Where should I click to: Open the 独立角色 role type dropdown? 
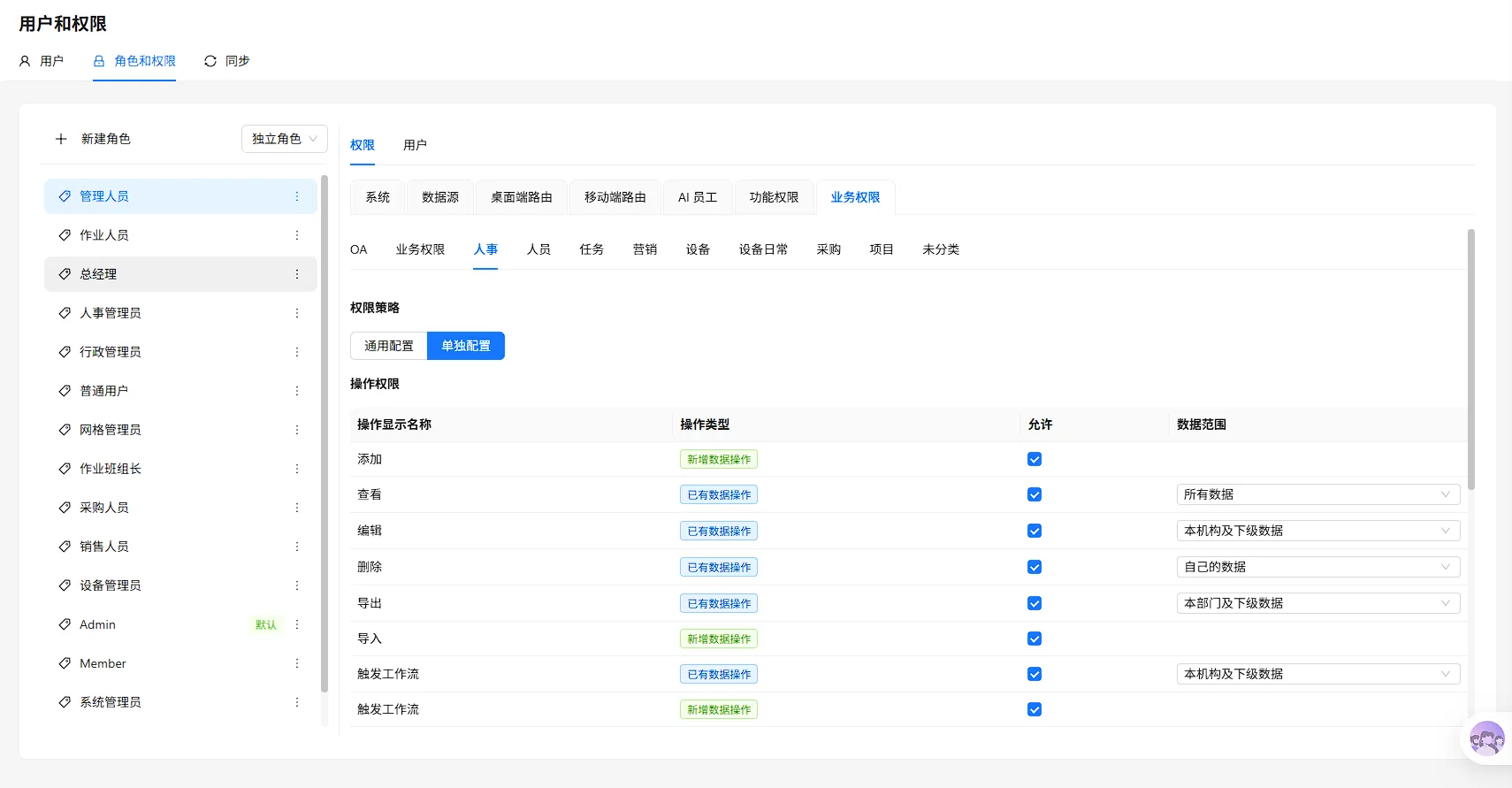285,139
